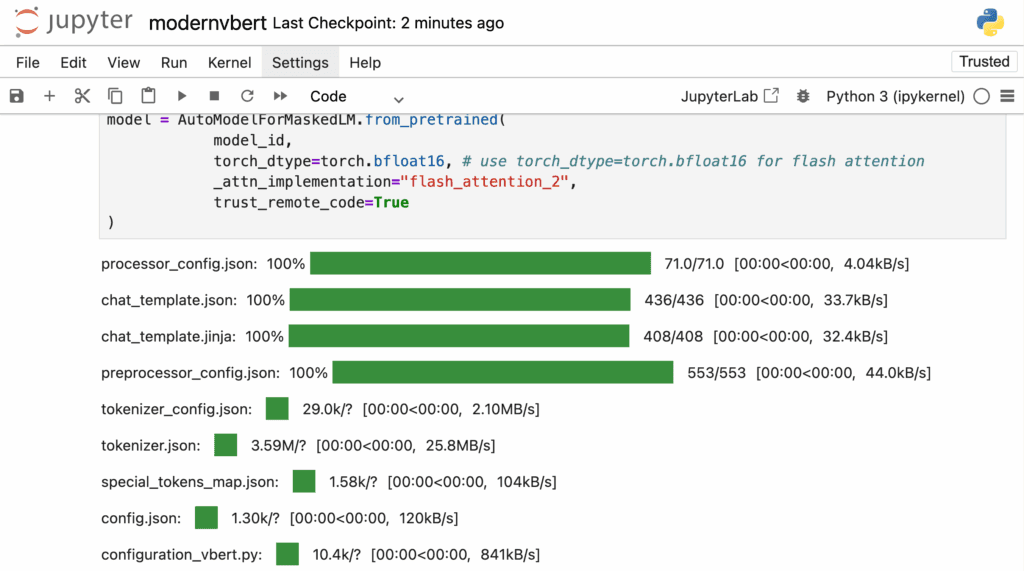Restart kernel and run all cells
Viewport: 1024px width, 571px height.
pyautogui.click(x=280, y=96)
